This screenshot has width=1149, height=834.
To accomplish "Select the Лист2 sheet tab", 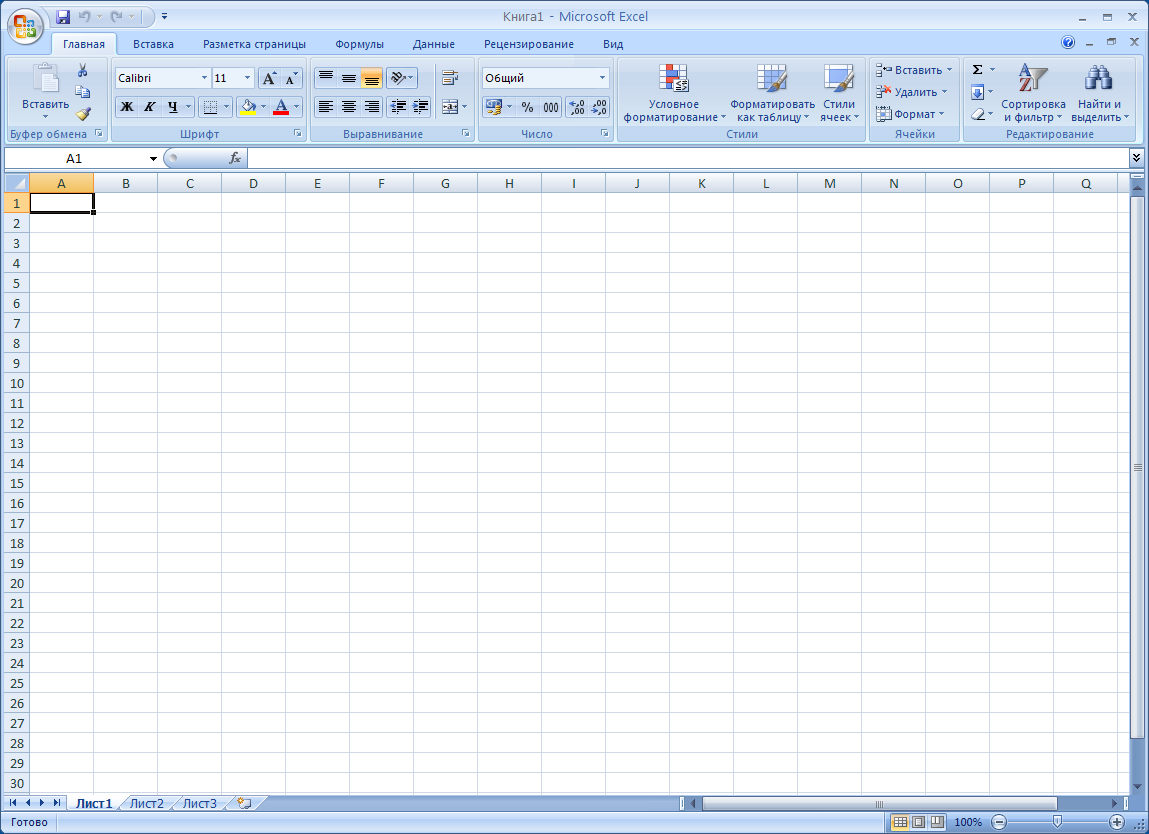I will 147,803.
